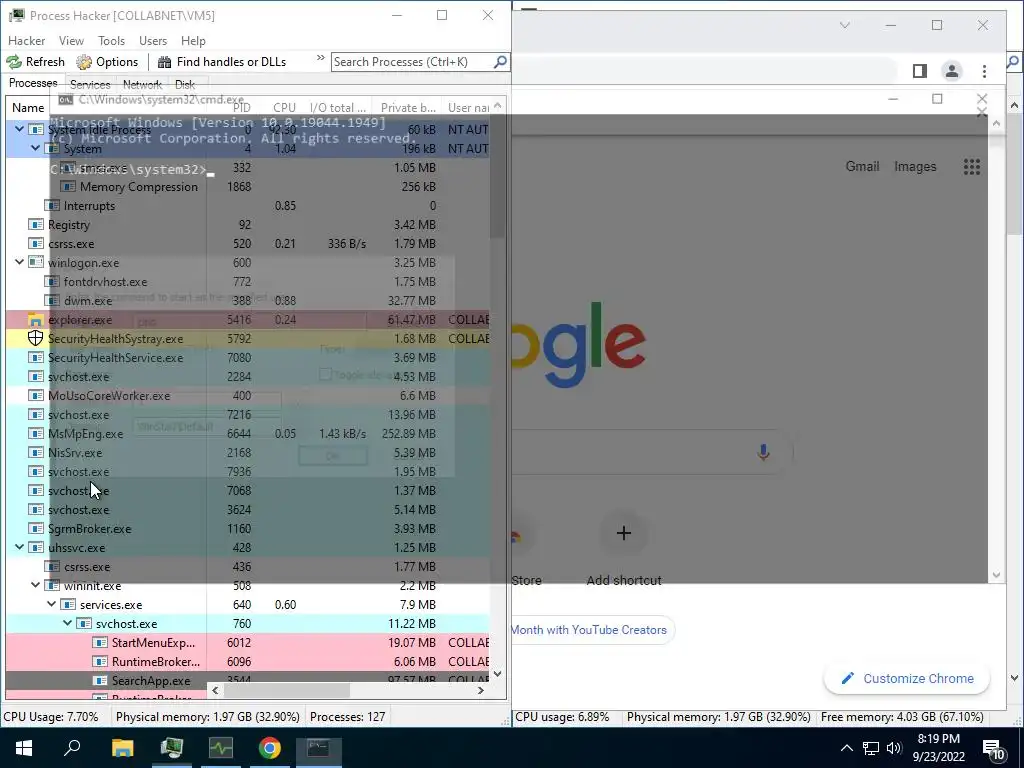Image resolution: width=1024 pixels, height=768 pixels.
Task: Click the voice search microphone icon
Action: (763, 452)
